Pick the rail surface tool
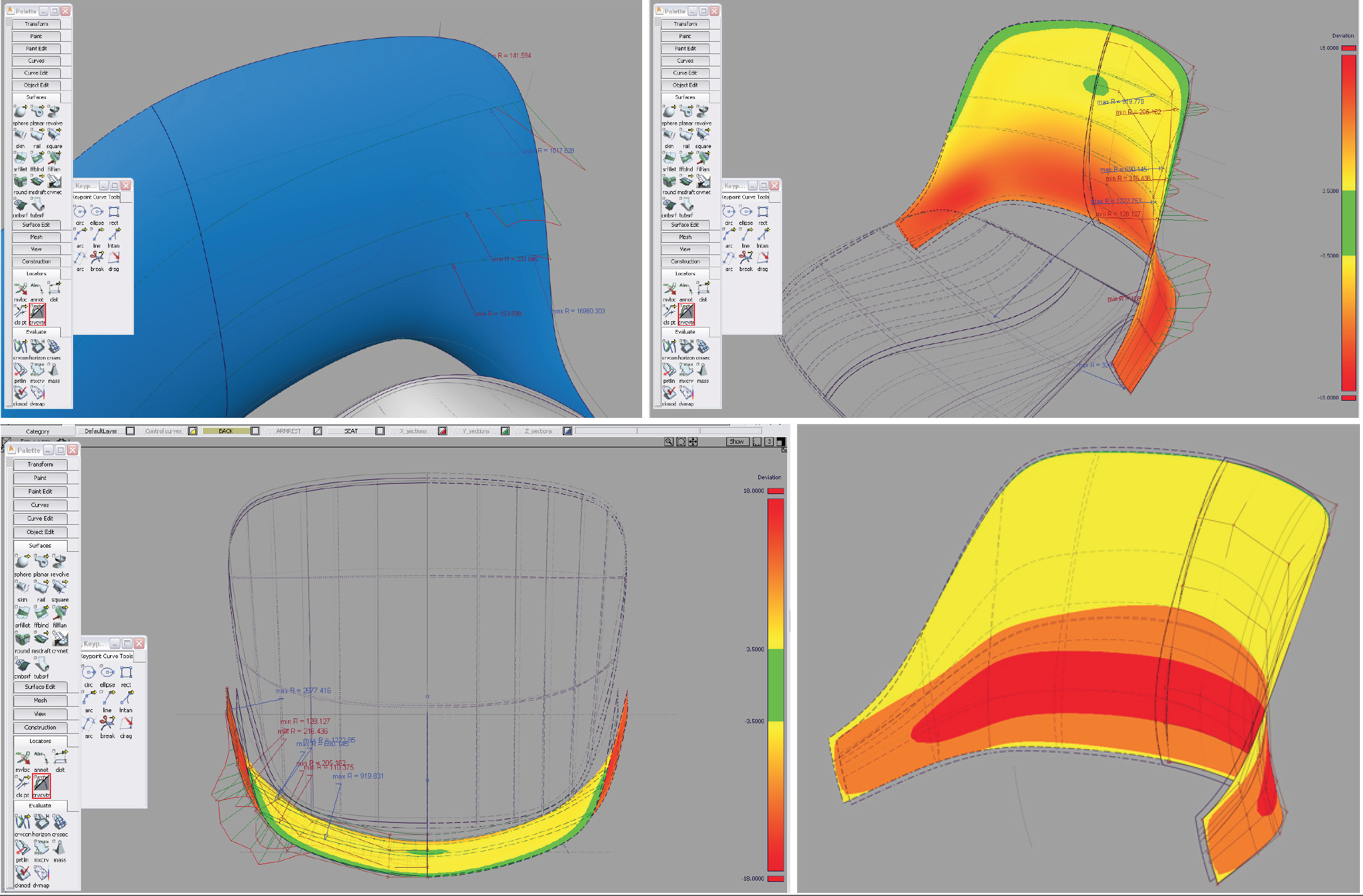Image resolution: width=1363 pixels, height=896 pixels. coord(41,587)
